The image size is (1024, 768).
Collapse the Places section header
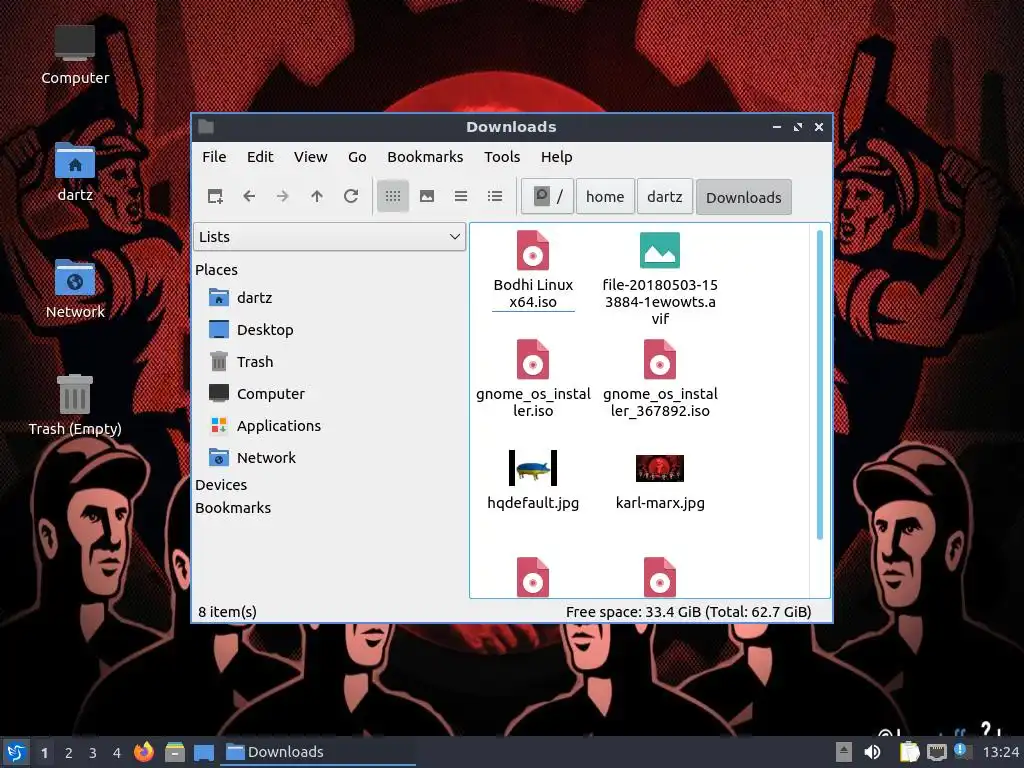[216, 270]
